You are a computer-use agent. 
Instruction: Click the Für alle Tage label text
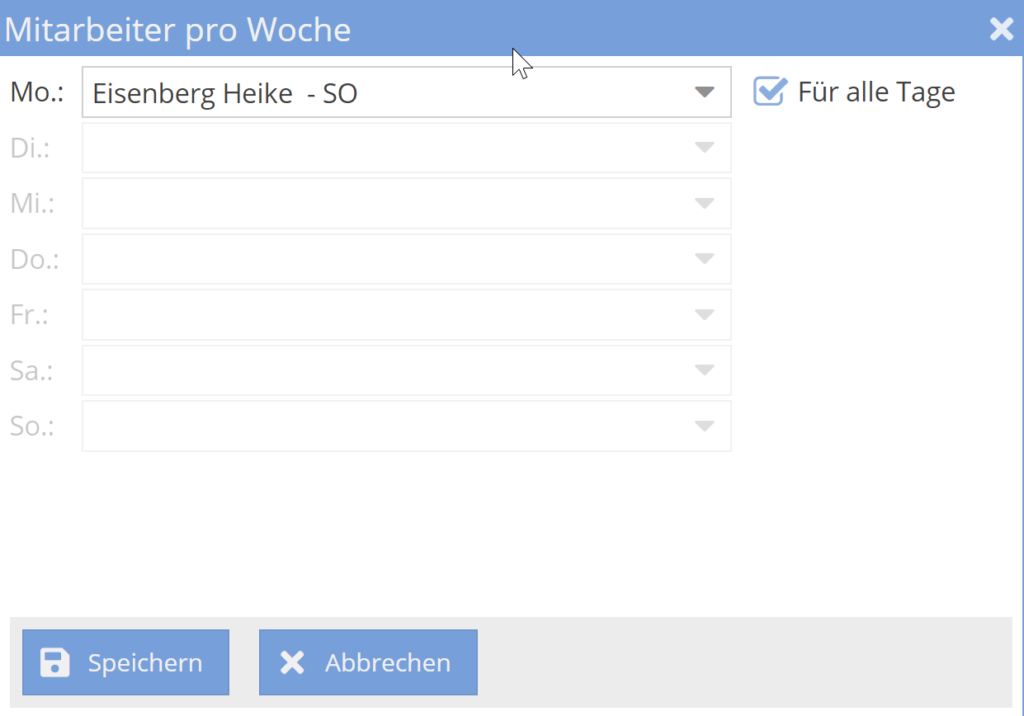pyautogui.click(x=875, y=91)
